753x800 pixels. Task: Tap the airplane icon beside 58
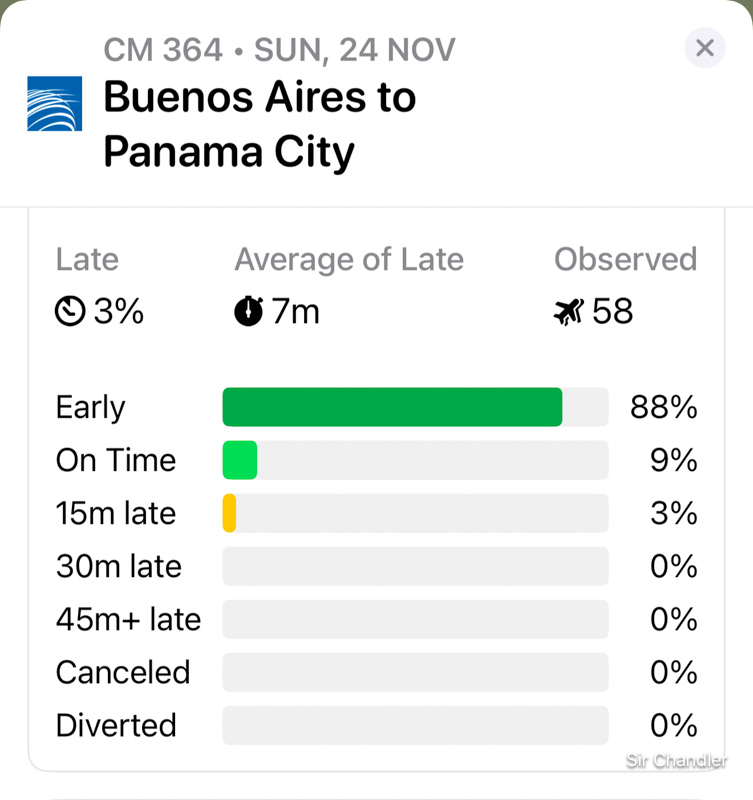[568, 313]
